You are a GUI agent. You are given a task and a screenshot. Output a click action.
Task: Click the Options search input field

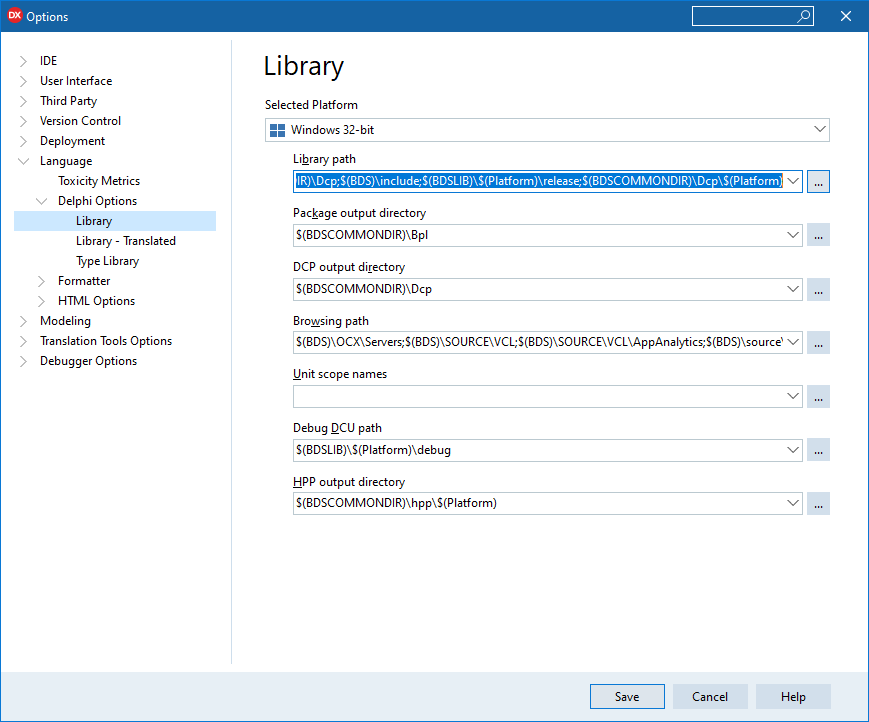pyautogui.click(x=744, y=17)
